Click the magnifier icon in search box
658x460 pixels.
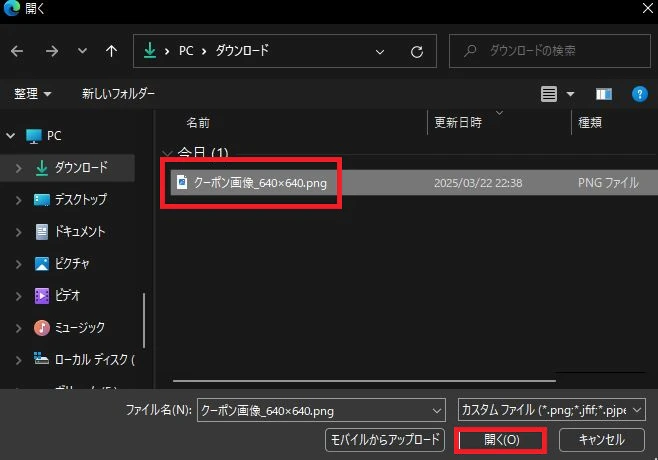click(x=470, y=51)
